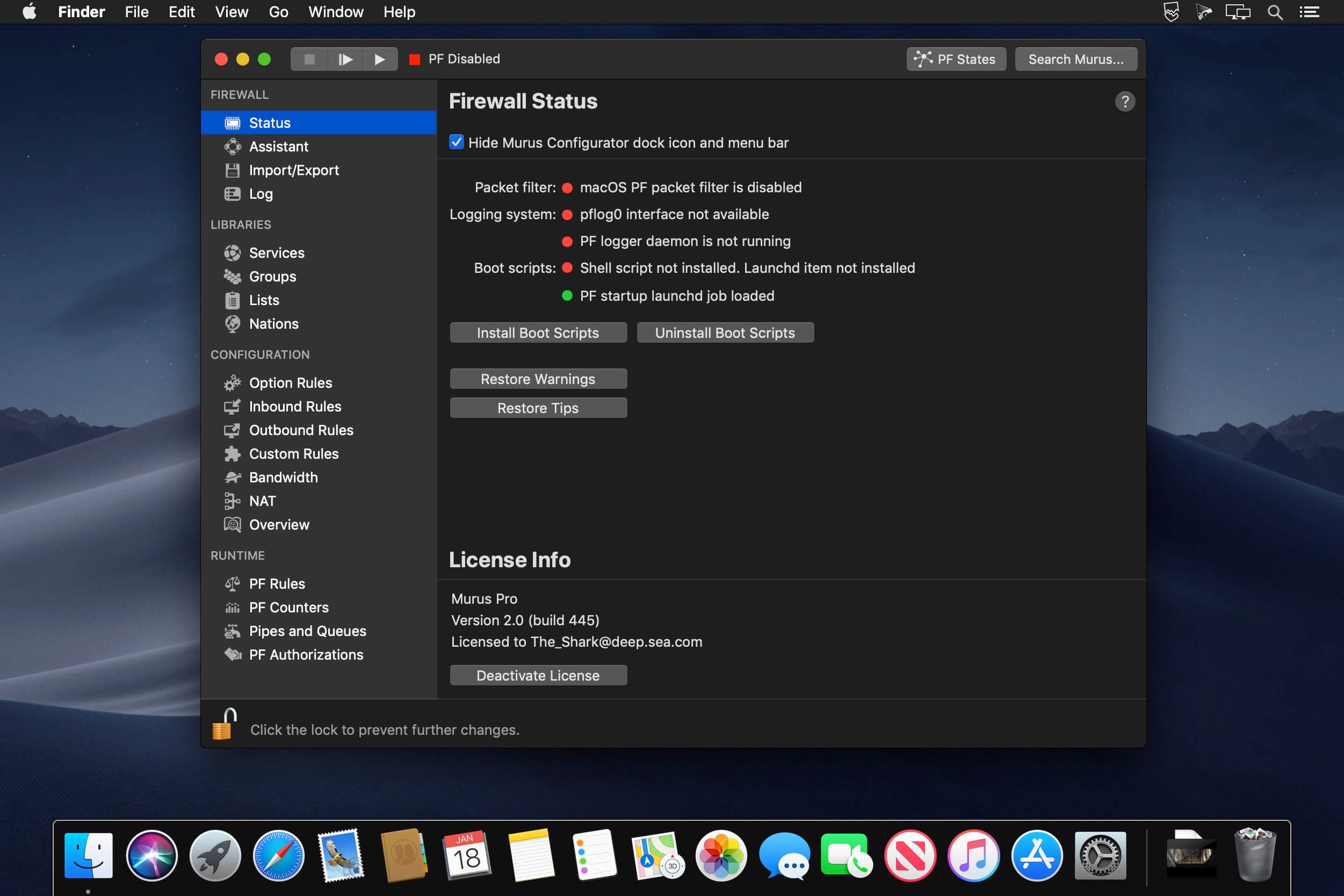
Task: Open the Apple menu
Action: pyautogui.click(x=30, y=11)
